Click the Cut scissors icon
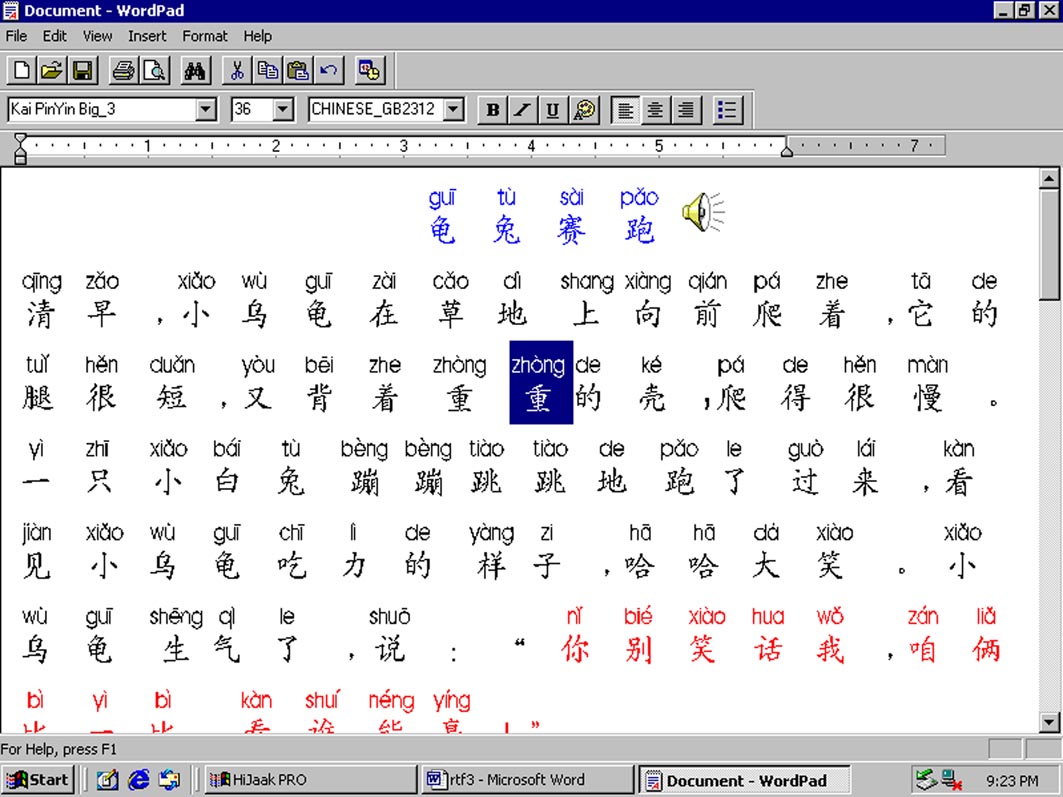The image size is (1063, 797). tap(237, 71)
